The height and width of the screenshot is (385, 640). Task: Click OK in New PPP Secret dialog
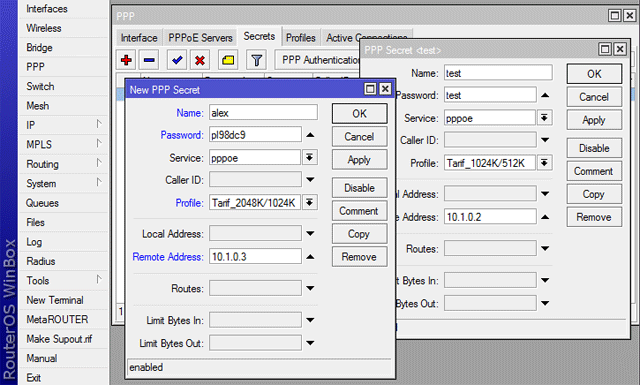[360, 113]
